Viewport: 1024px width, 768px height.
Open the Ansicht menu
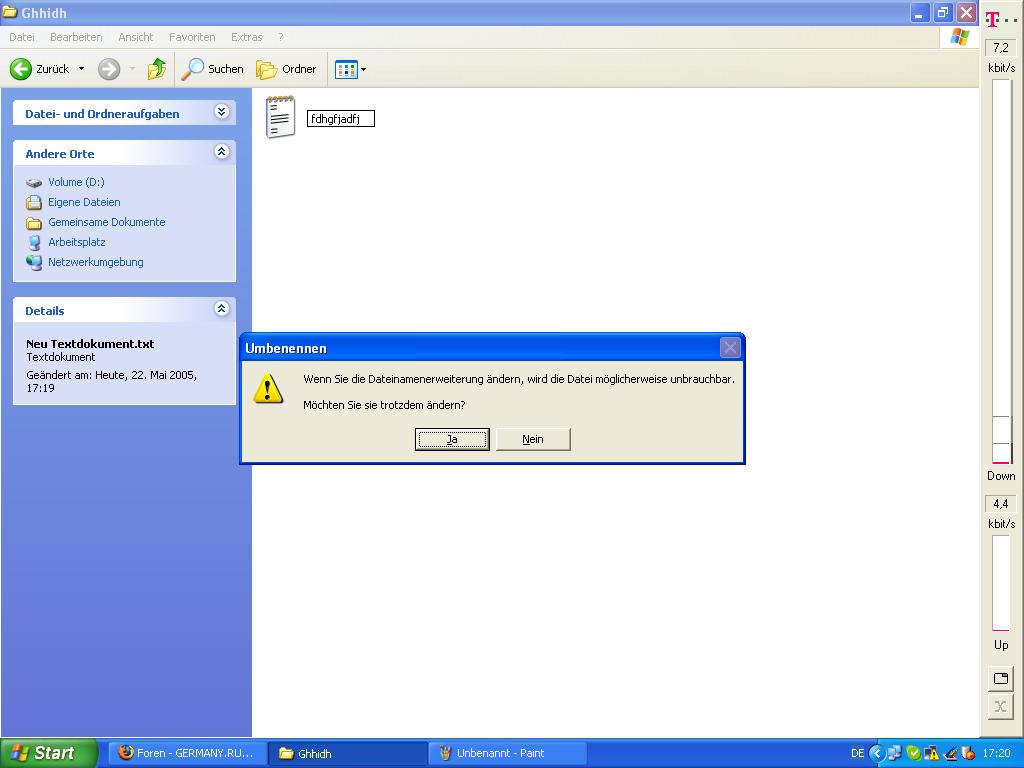tap(135, 37)
